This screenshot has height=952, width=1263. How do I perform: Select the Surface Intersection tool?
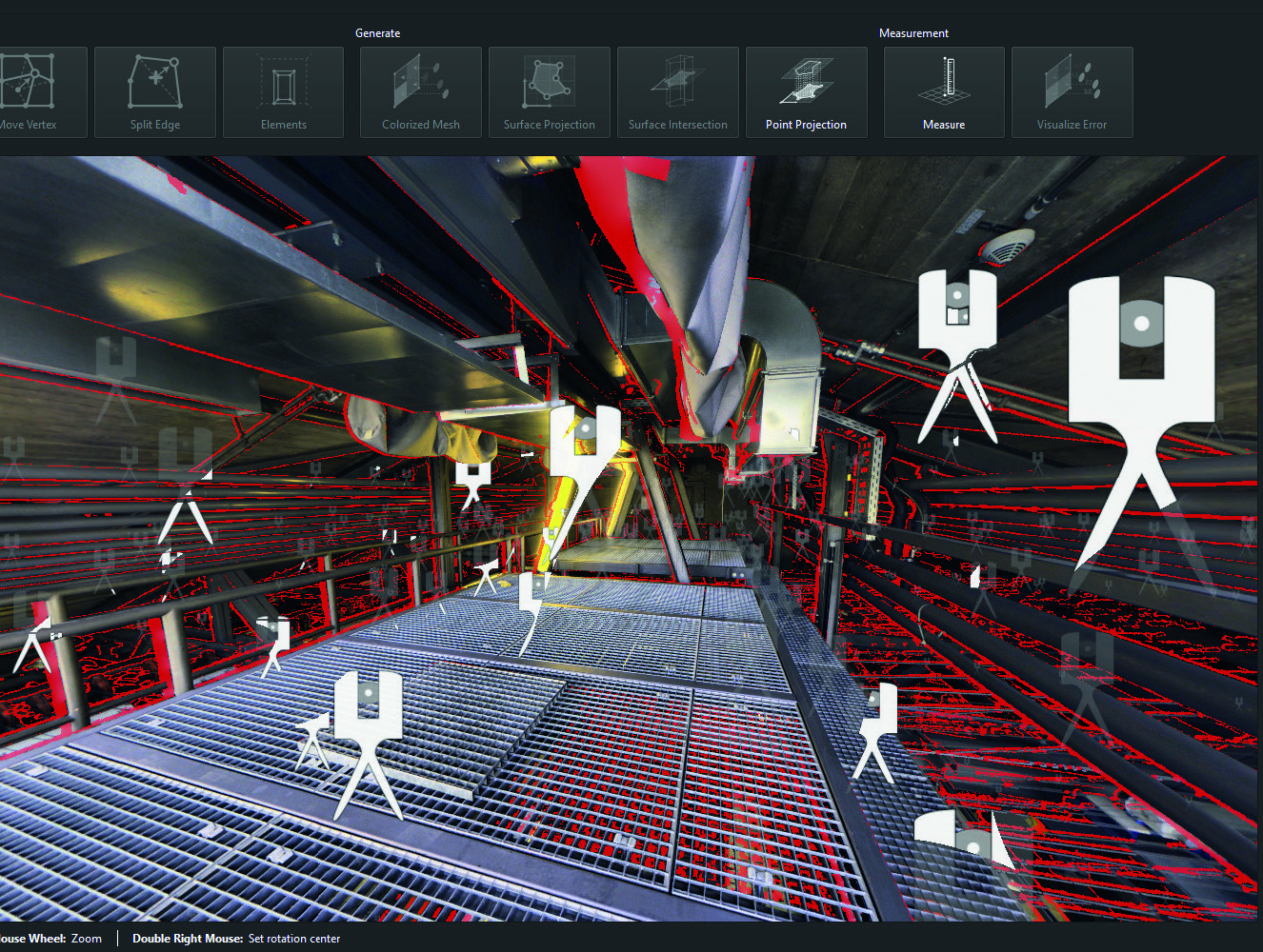[677, 92]
